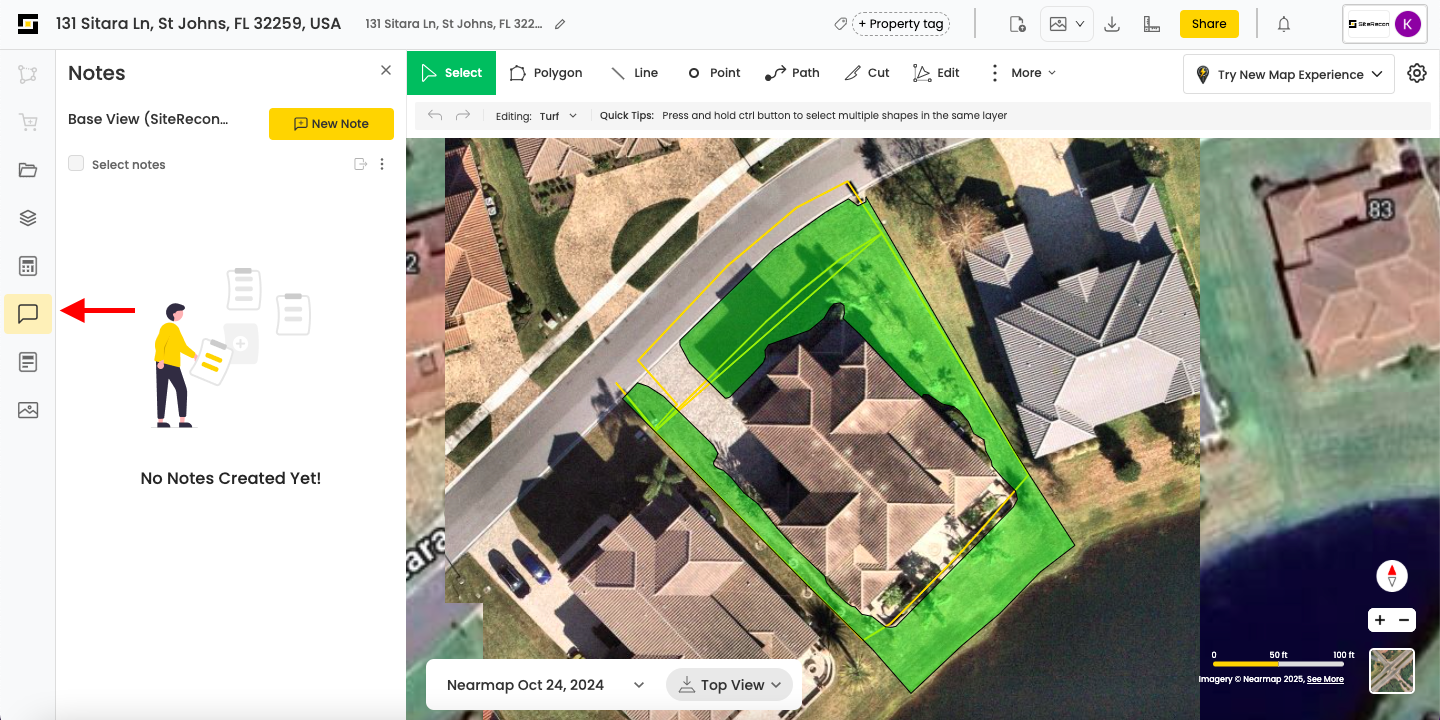The image size is (1440, 720).
Task: Edit the property address pencil icon
Action: (560, 24)
